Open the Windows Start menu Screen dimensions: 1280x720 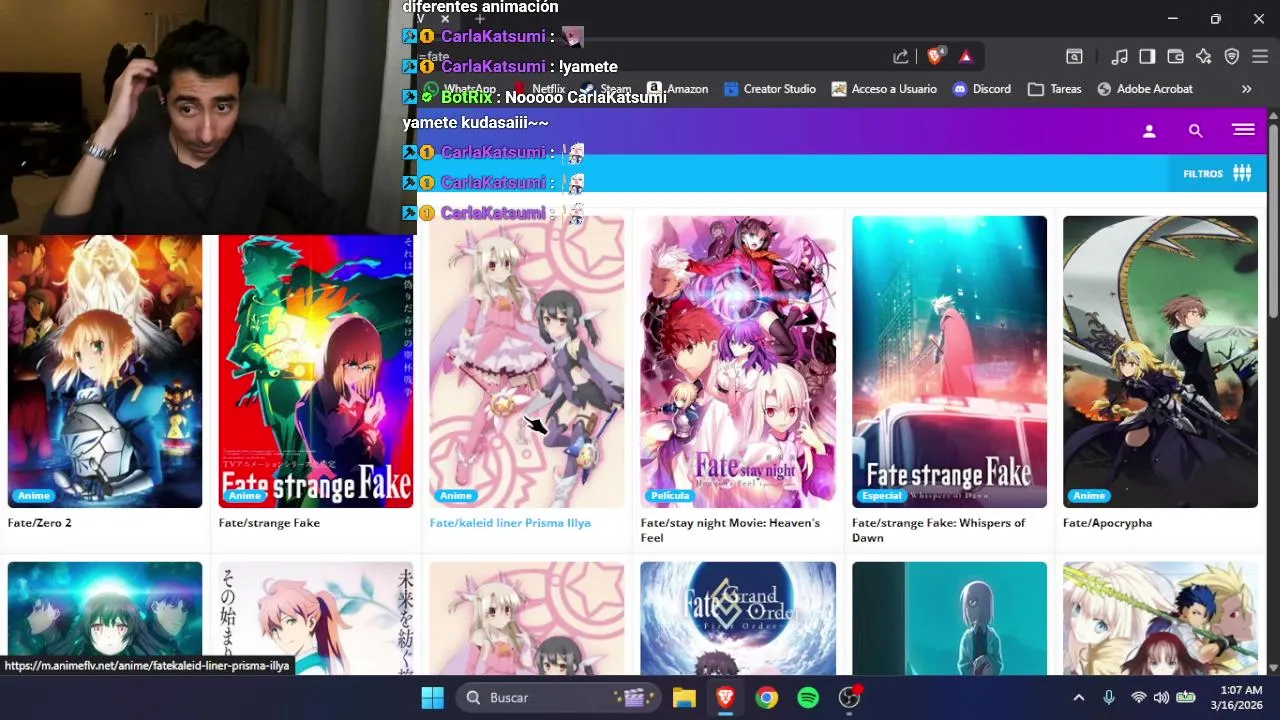click(432, 697)
